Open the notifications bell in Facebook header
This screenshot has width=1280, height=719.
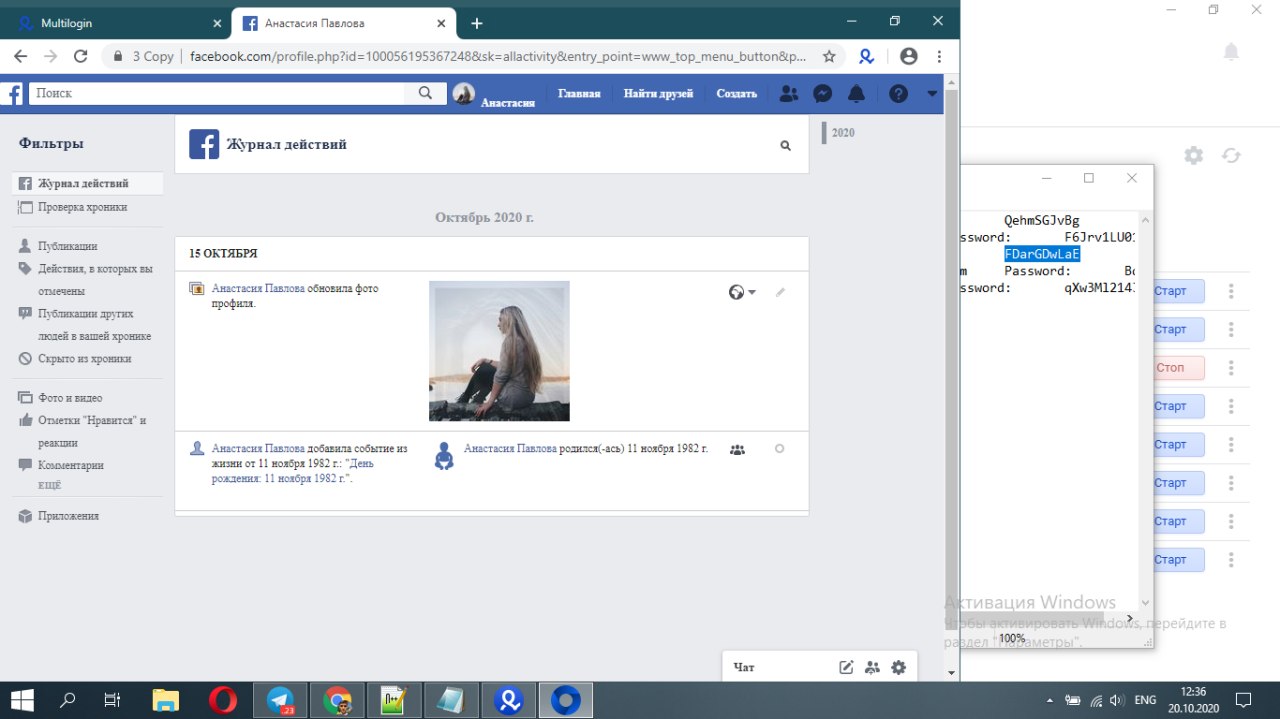[856, 94]
